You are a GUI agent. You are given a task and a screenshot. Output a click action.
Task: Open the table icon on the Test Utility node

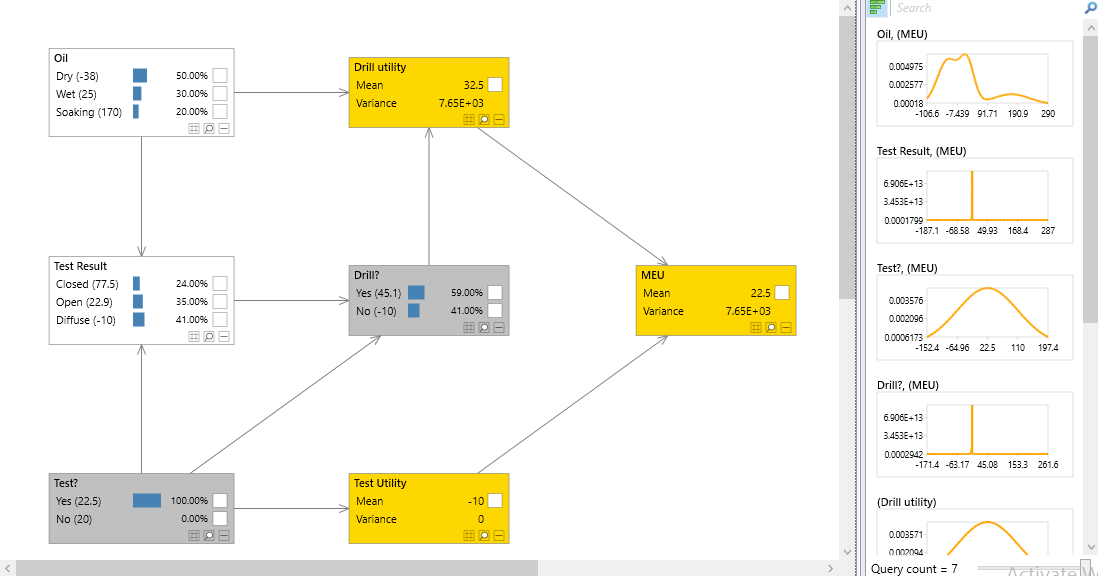(468, 535)
